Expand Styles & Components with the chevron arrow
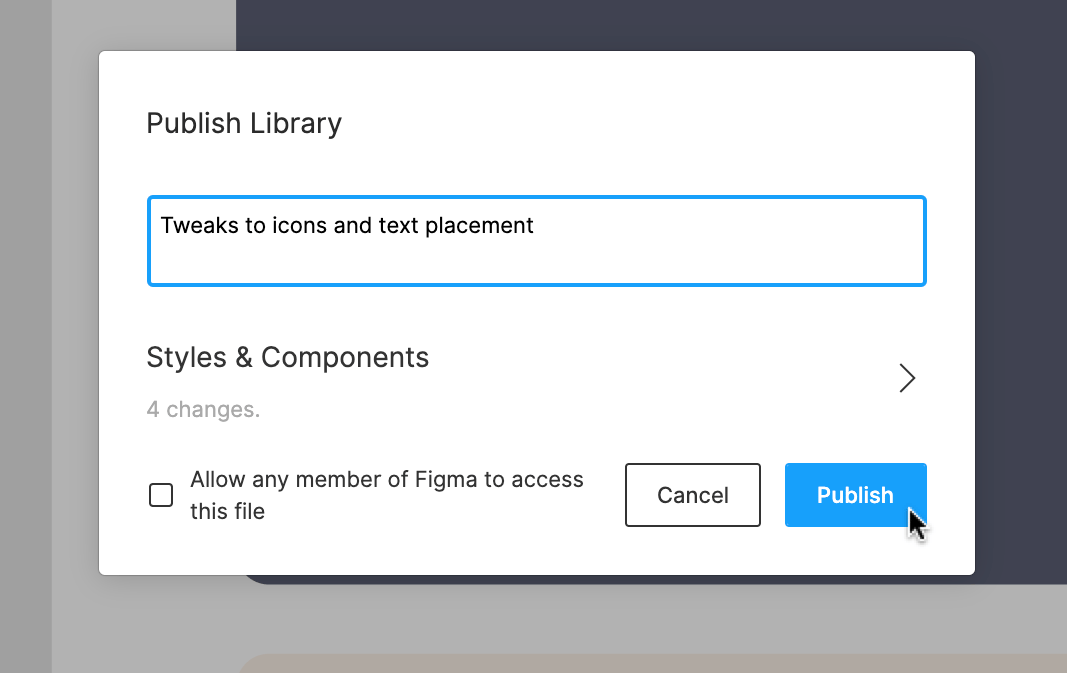1067x673 pixels. click(x=907, y=378)
